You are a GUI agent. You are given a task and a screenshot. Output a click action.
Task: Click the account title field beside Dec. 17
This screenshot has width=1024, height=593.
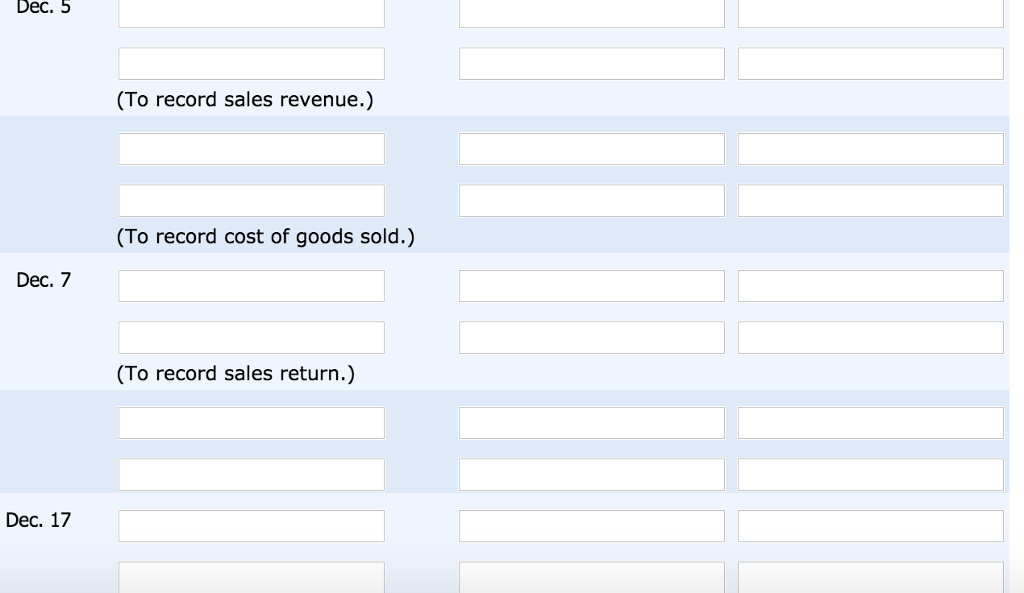click(x=251, y=525)
